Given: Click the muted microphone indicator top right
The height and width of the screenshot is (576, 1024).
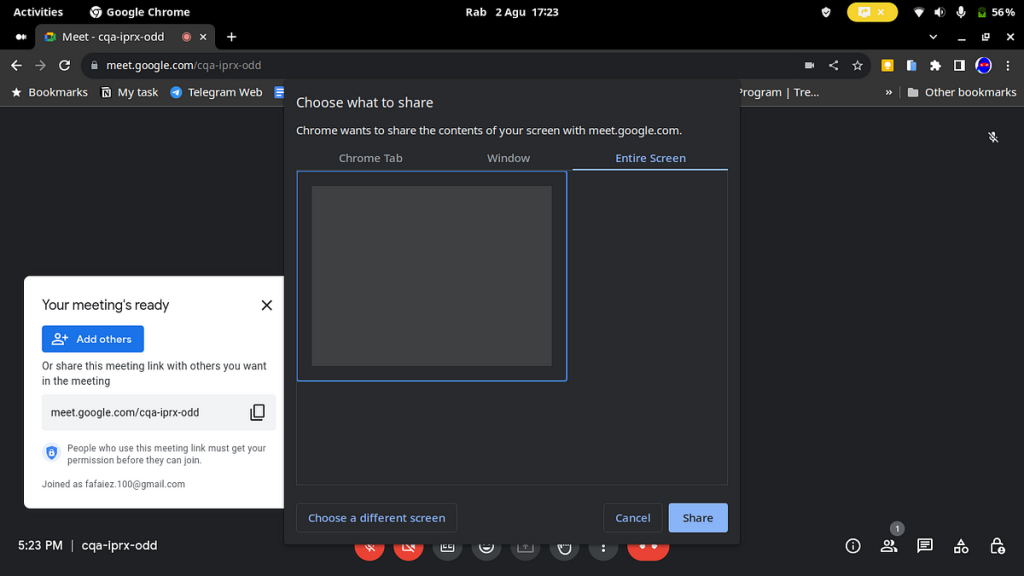Looking at the screenshot, I should tap(993, 137).
